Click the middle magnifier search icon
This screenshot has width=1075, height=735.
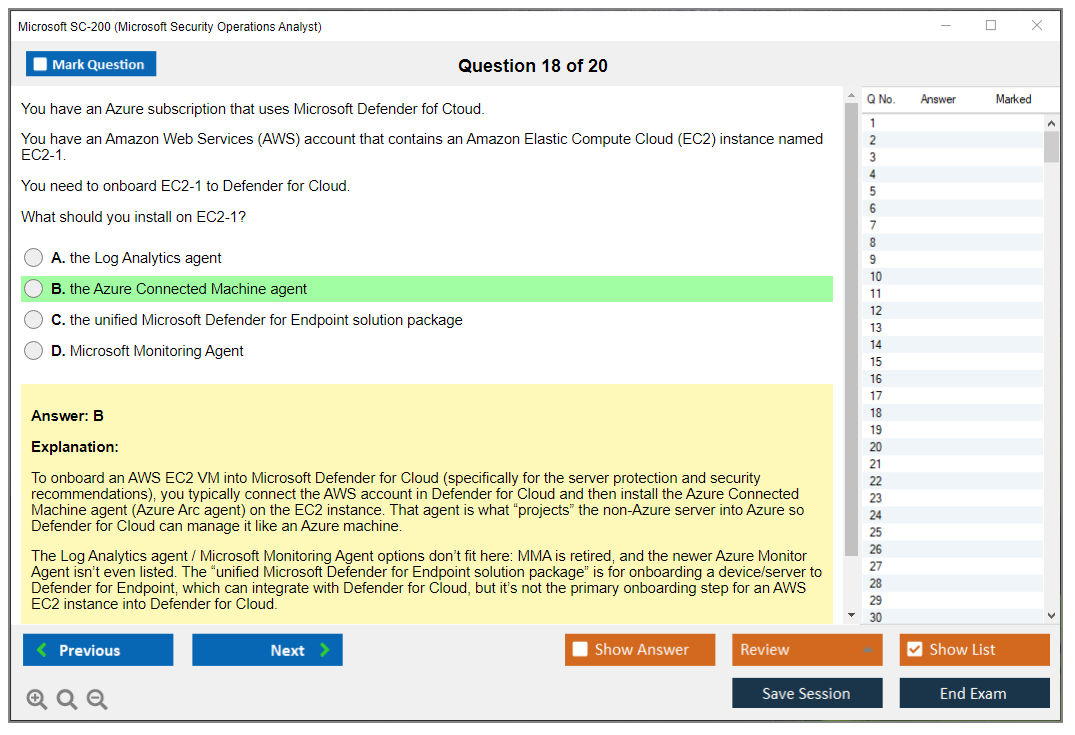pos(66,699)
